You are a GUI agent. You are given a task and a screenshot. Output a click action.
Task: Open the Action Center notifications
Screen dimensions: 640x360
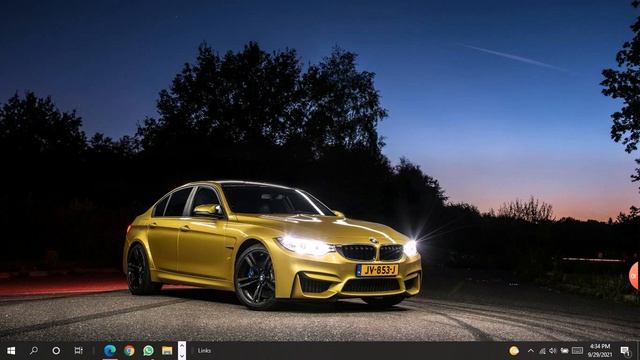click(625, 351)
